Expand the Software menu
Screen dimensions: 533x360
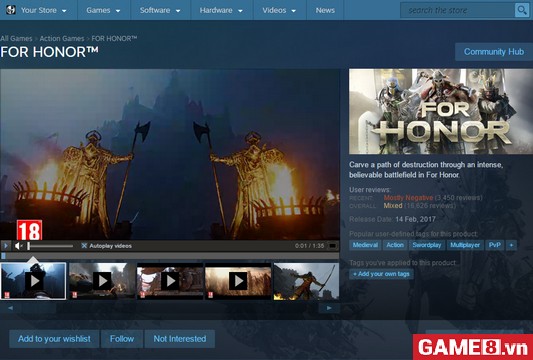160,10
